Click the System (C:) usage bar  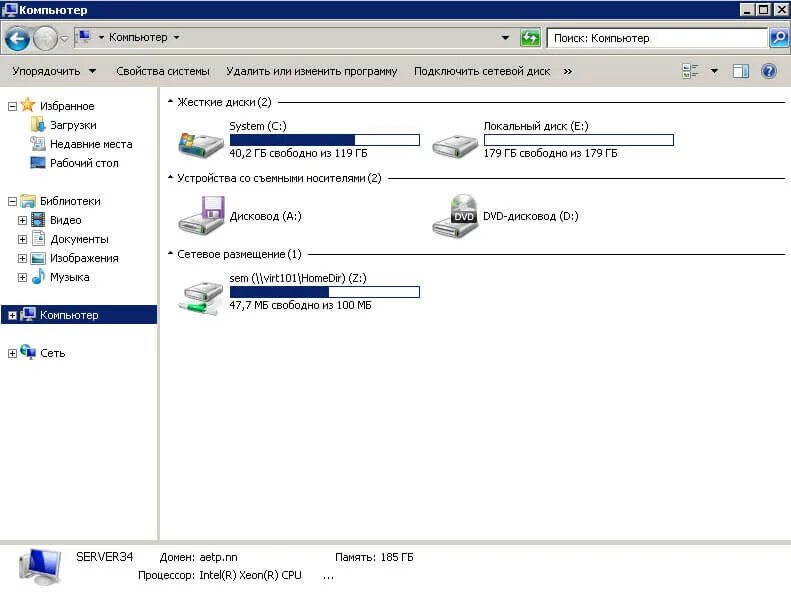click(x=324, y=140)
